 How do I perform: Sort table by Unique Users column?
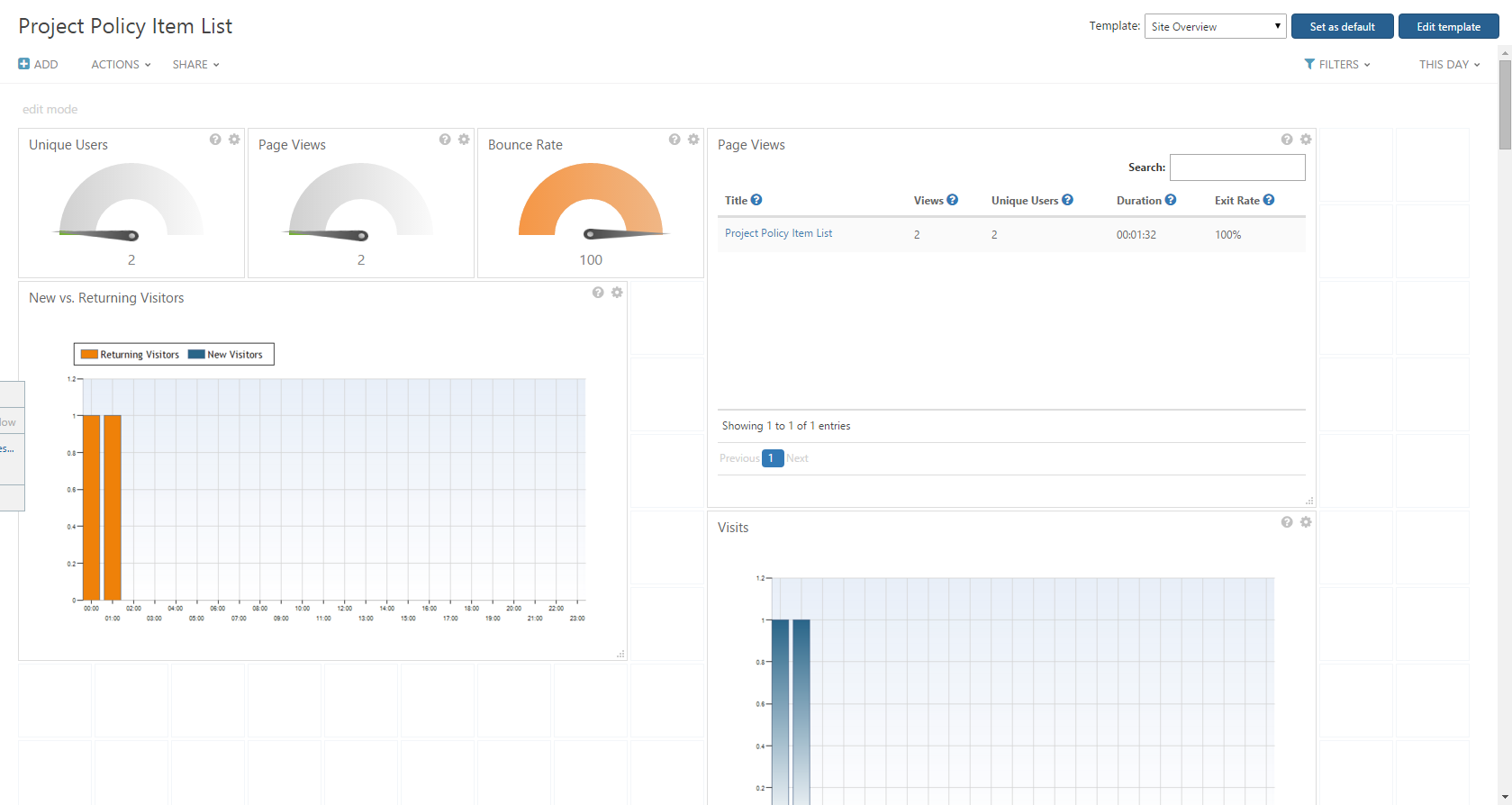coord(1025,201)
